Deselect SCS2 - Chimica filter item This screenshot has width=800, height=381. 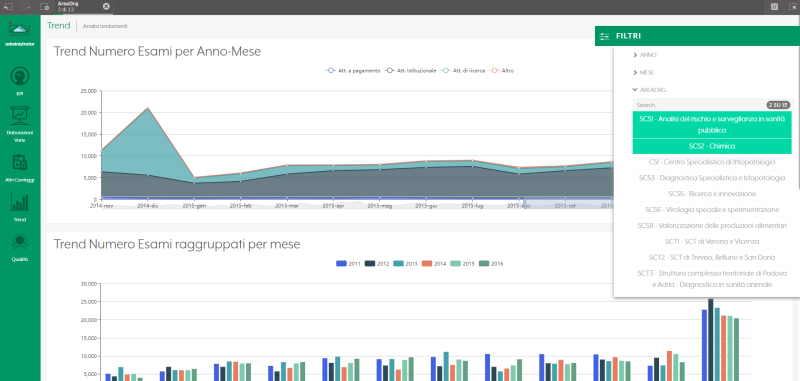click(x=712, y=146)
